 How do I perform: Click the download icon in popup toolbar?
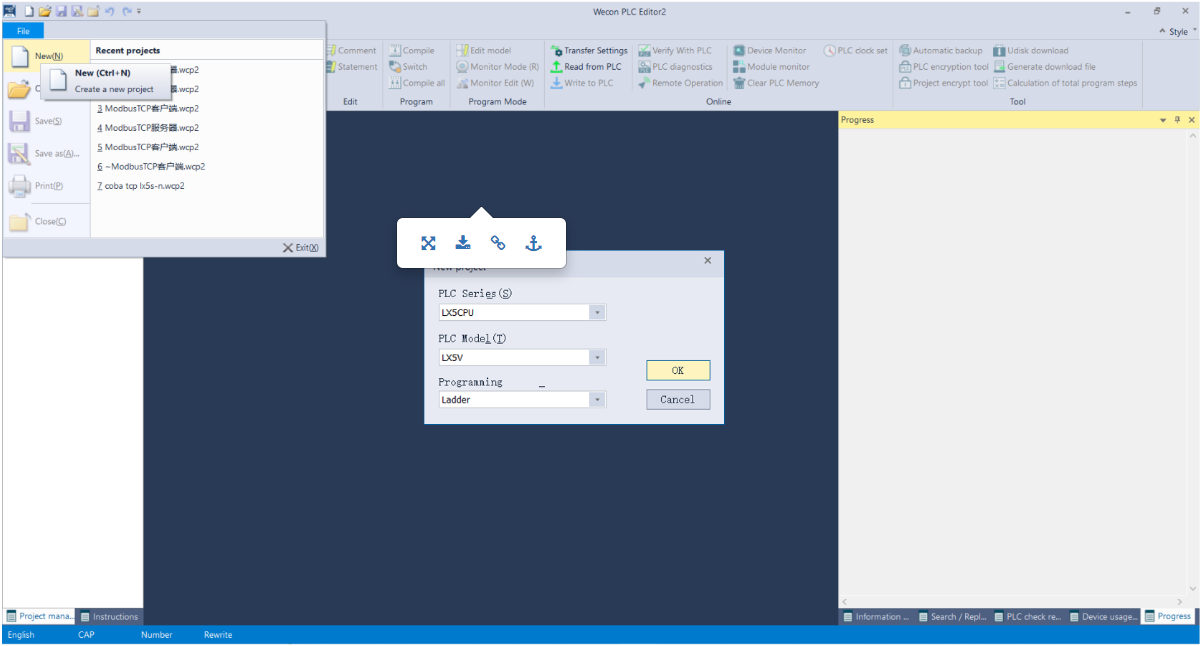tap(463, 243)
